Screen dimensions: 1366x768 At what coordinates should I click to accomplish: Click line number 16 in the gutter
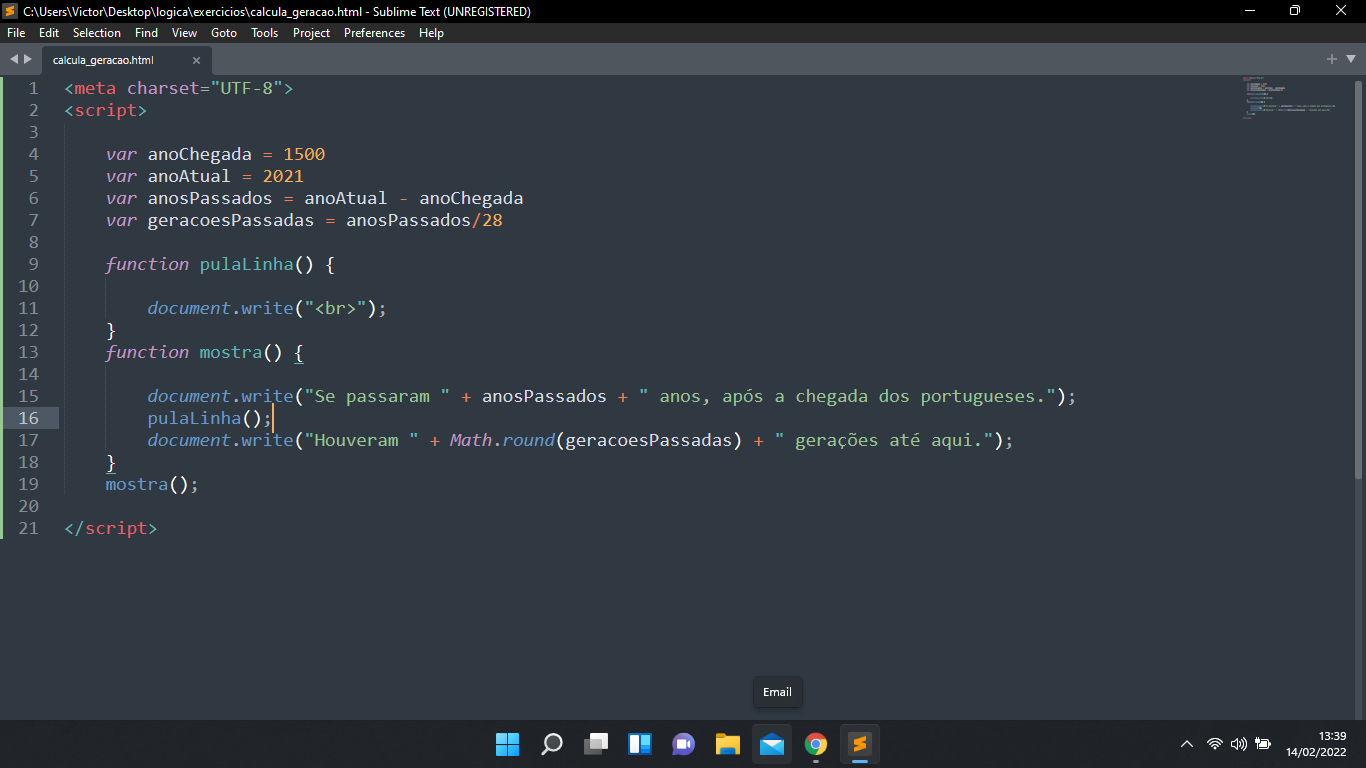(x=28, y=418)
